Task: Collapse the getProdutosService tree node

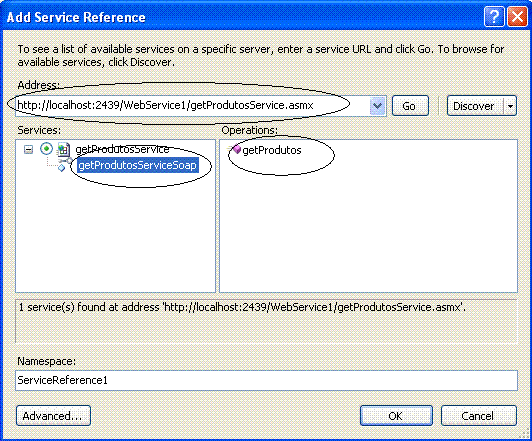Action: [29, 149]
